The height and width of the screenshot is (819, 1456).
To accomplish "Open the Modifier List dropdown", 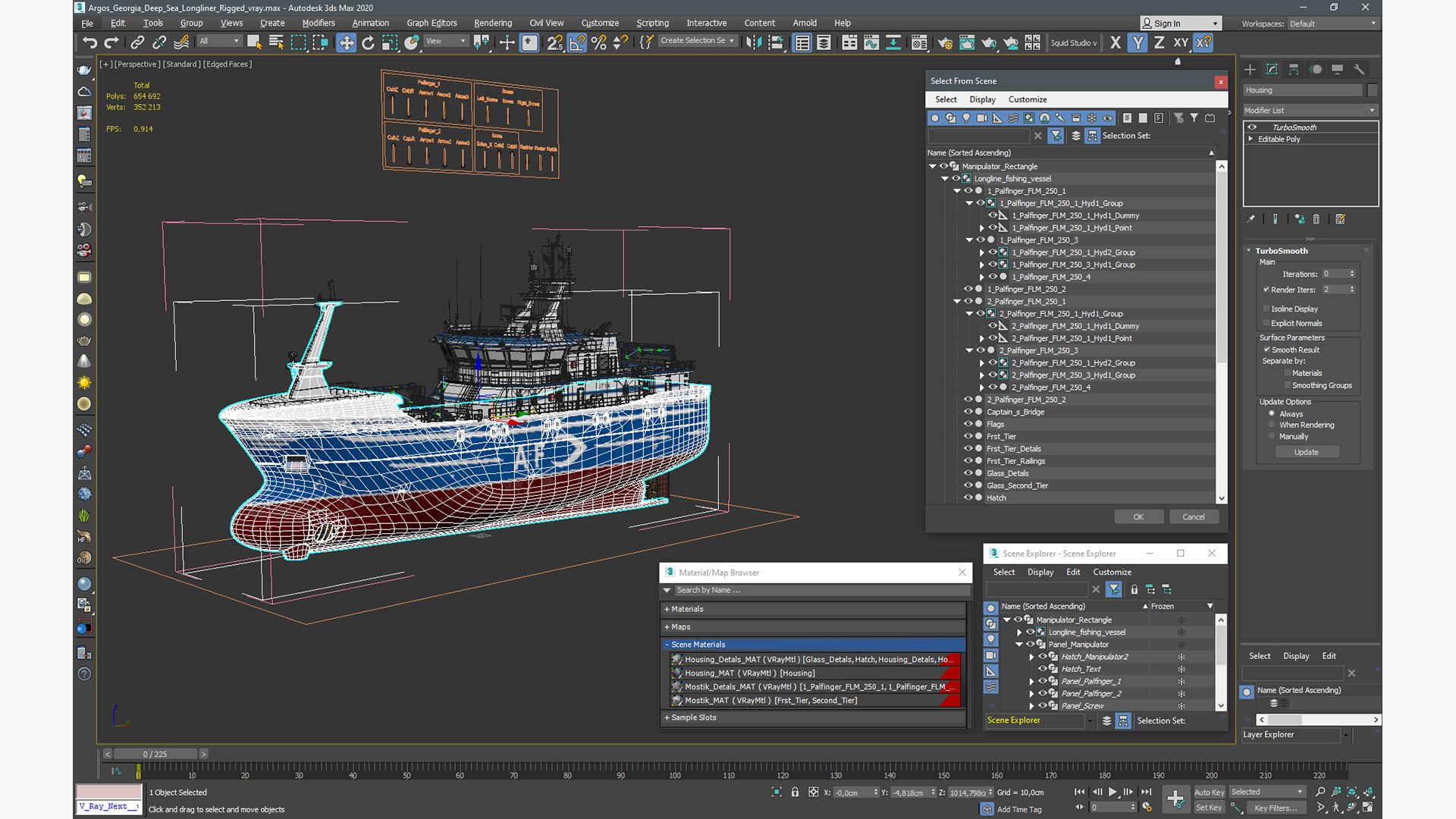I will click(x=1310, y=110).
